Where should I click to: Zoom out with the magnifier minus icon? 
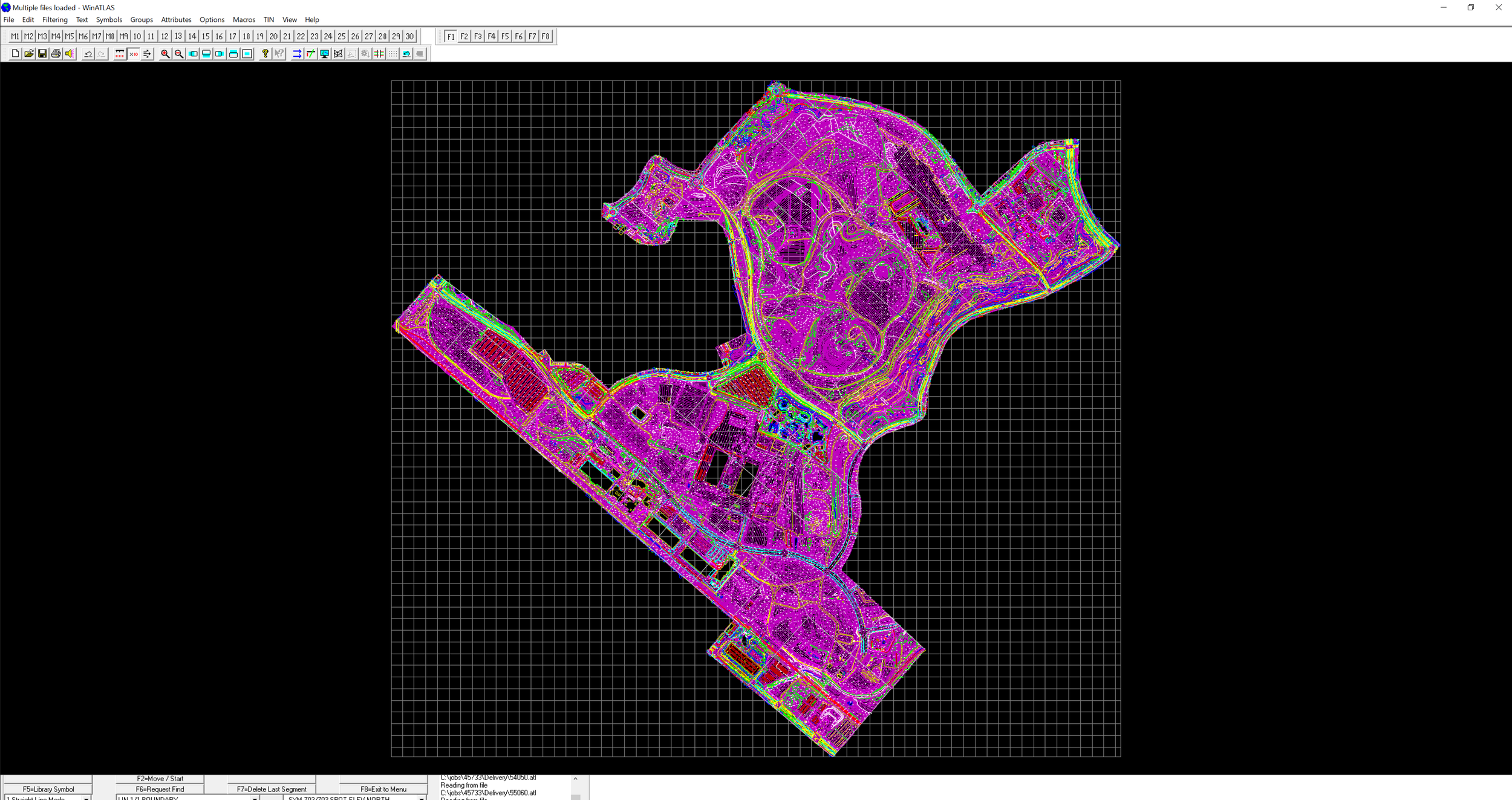coord(179,54)
